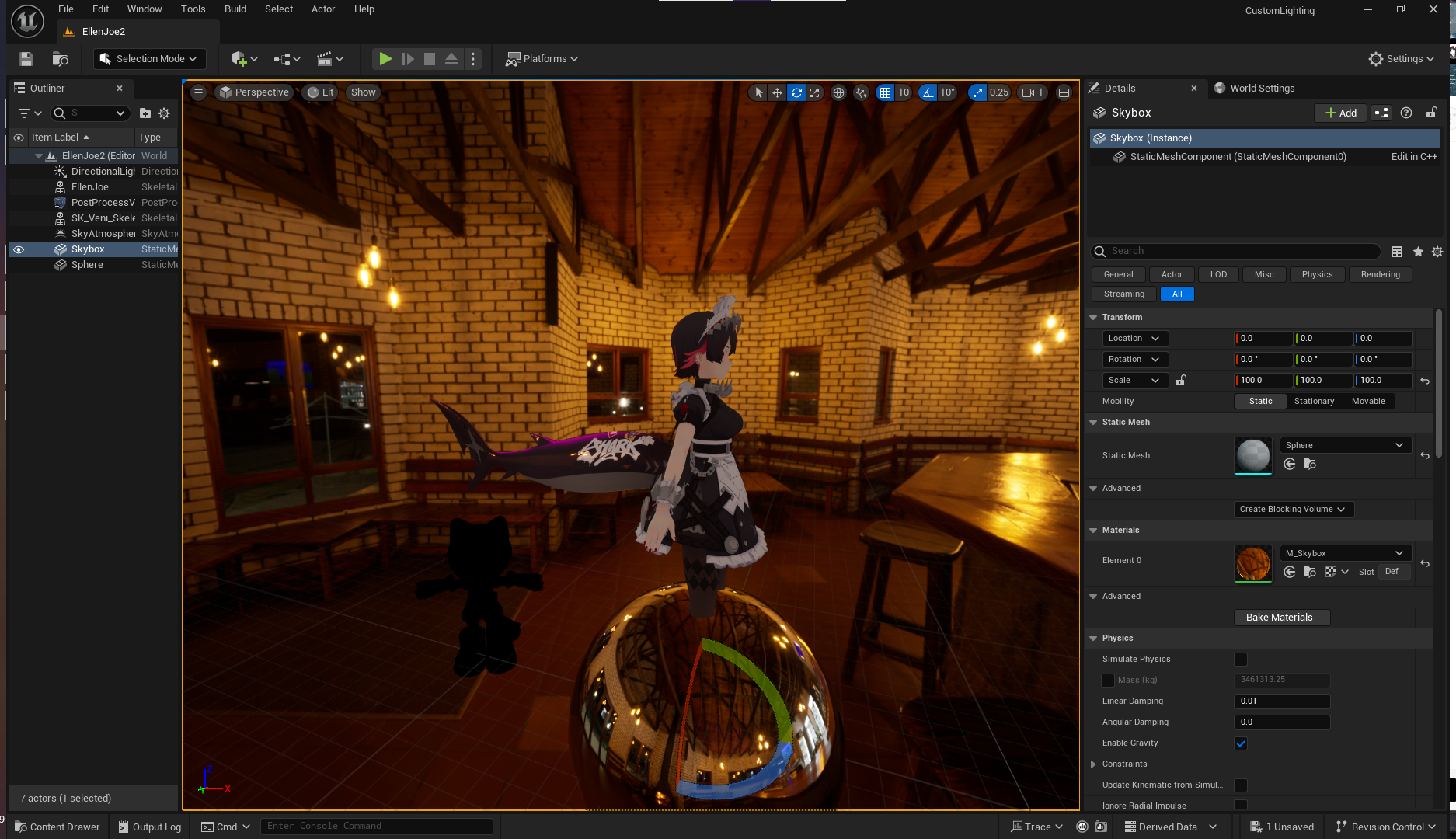The image size is (1456, 839).
Task: Open the Settings dropdown in toolbar
Action: click(x=1402, y=59)
